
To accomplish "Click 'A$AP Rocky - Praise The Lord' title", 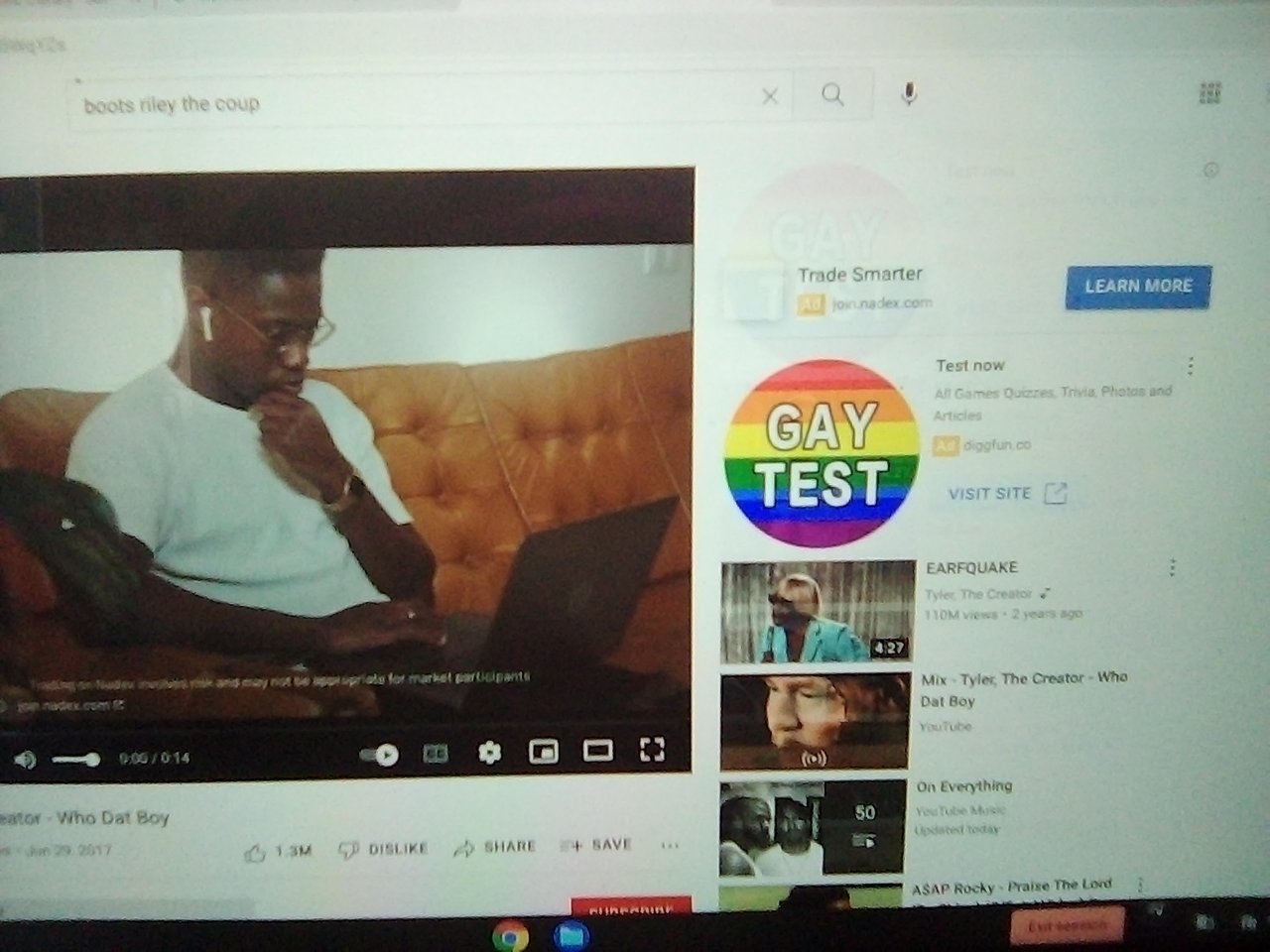I will tap(1012, 886).
